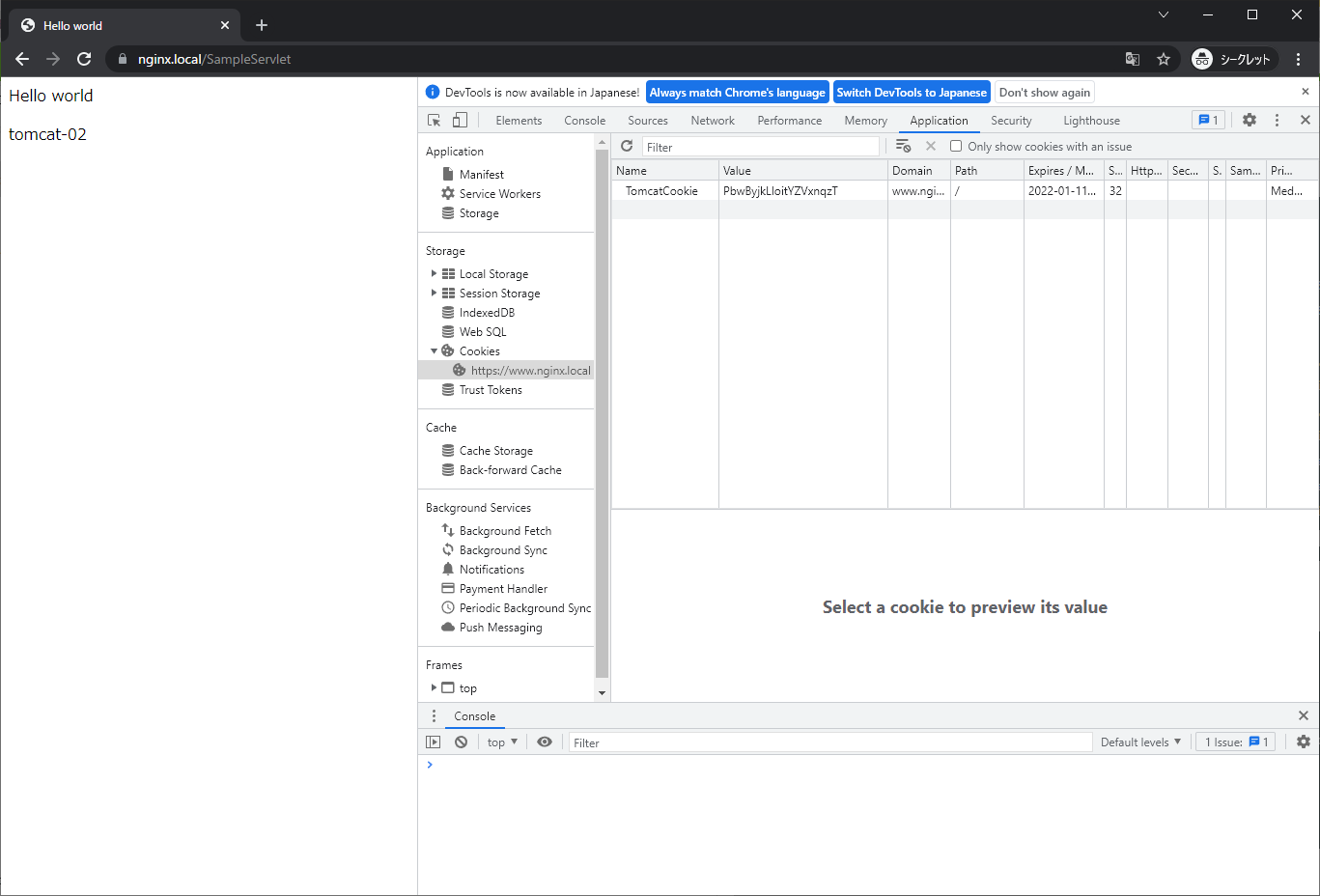Select the inspect element picker icon
This screenshot has height=896, width=1320.
coord(434,121)
